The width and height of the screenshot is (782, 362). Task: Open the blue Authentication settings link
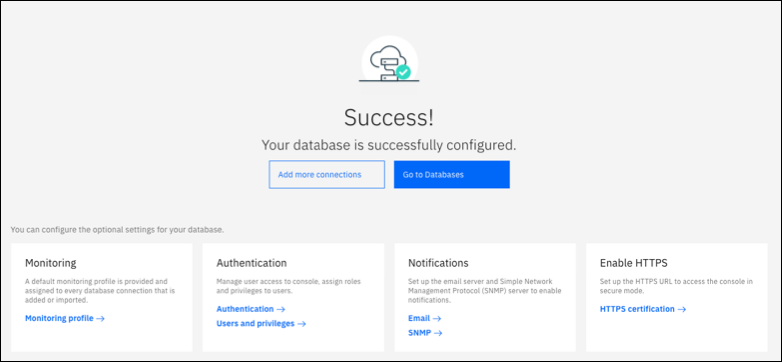click(x=245, y=309)
